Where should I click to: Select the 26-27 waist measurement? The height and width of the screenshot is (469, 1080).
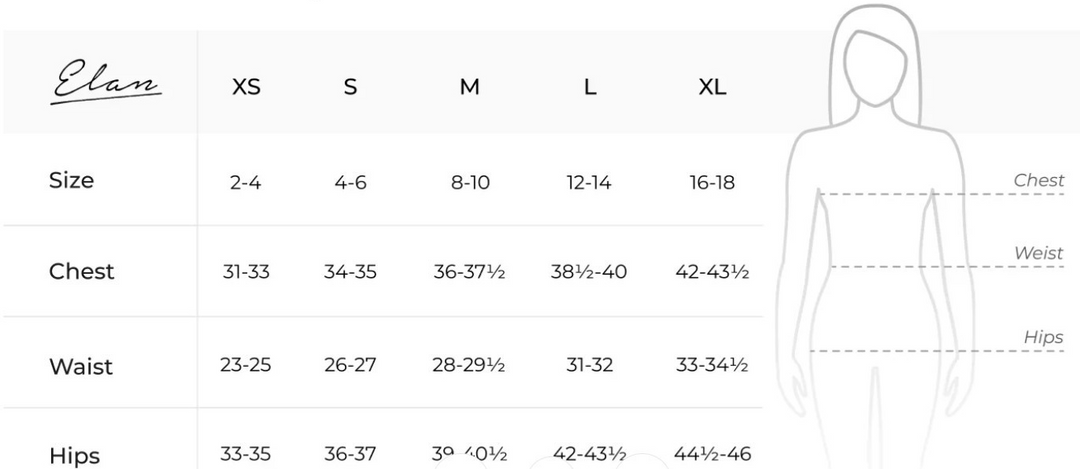click(x=351, y=364)
